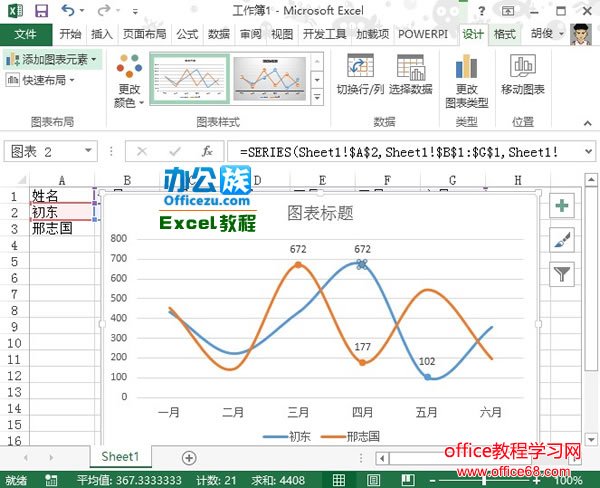
Task: Open Chart Styles paintbrush button
Action: (x=562, y=240)
